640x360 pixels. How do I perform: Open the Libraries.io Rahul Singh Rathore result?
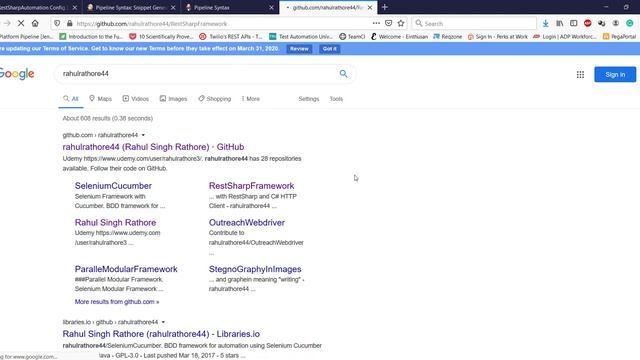(161, 334)
